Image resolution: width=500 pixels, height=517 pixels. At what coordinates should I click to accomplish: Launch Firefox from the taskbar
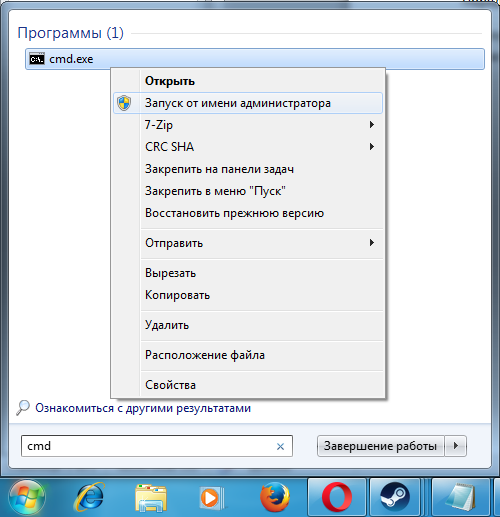(x=275, y=497)
